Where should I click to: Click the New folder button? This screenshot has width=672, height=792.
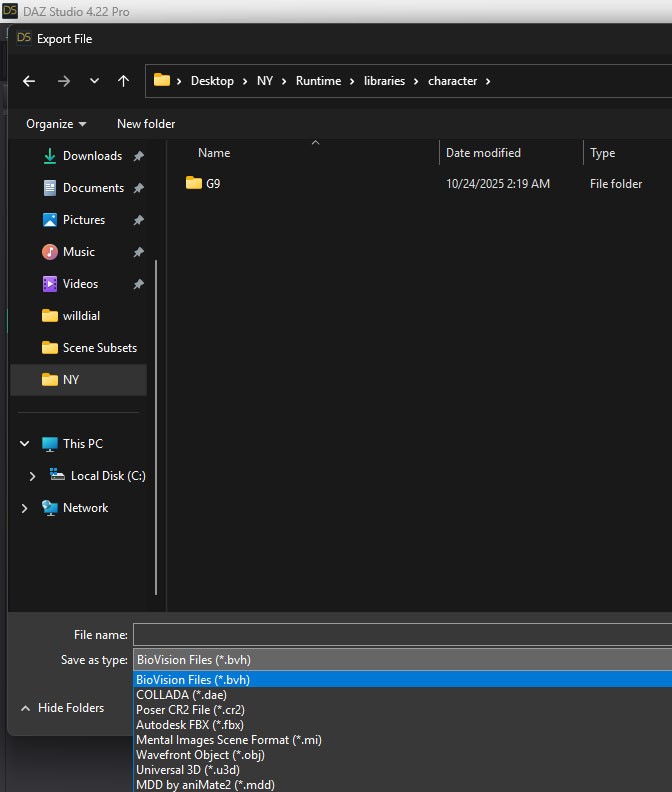point(146,124)
